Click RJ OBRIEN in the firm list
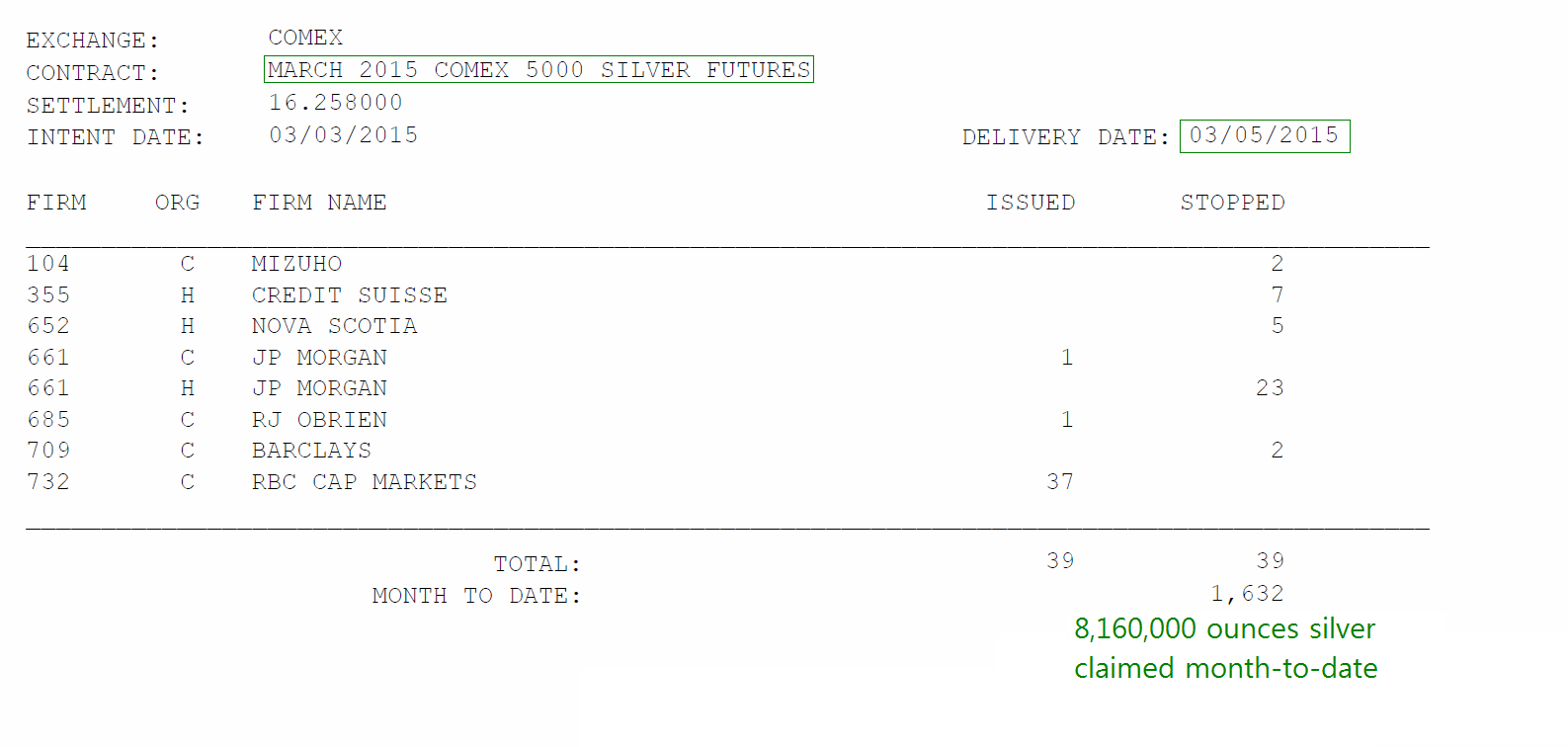1568x747 pixels. [319, 420]
